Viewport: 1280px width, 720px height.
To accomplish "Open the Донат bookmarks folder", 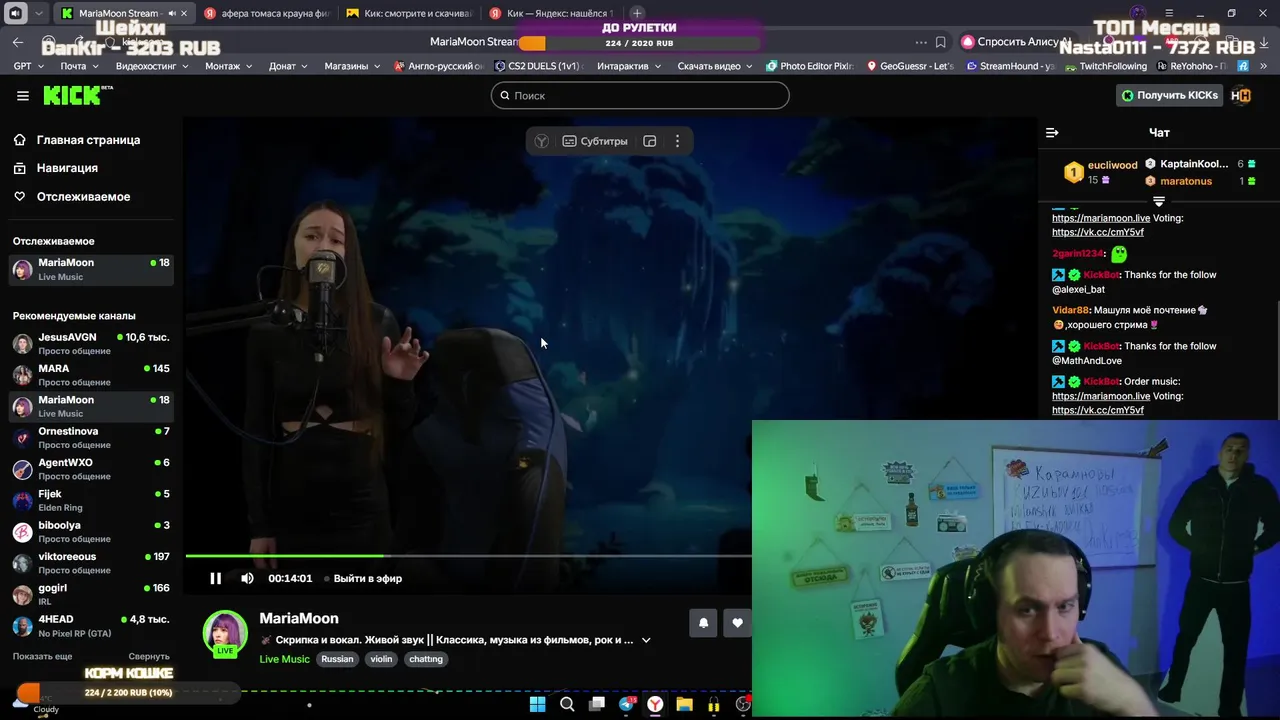I will point(288,66).
